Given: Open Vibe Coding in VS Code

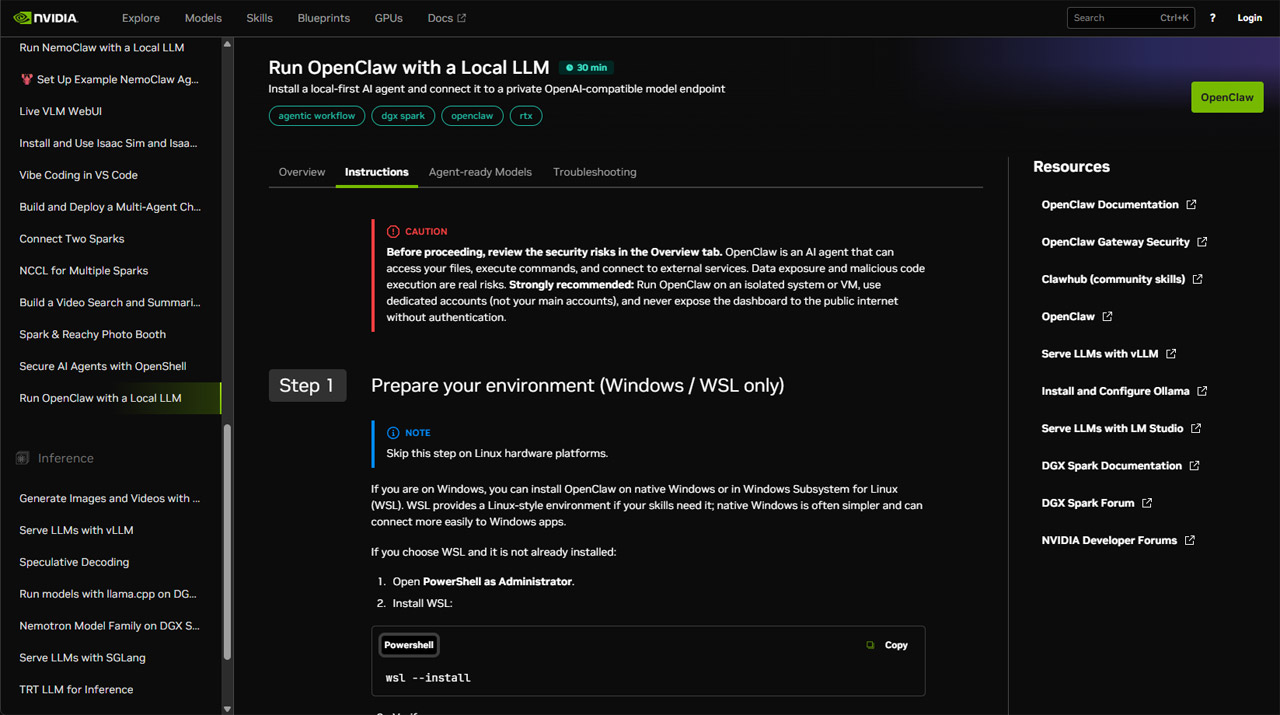Looking at the screenshot, I should pos(79,175).
